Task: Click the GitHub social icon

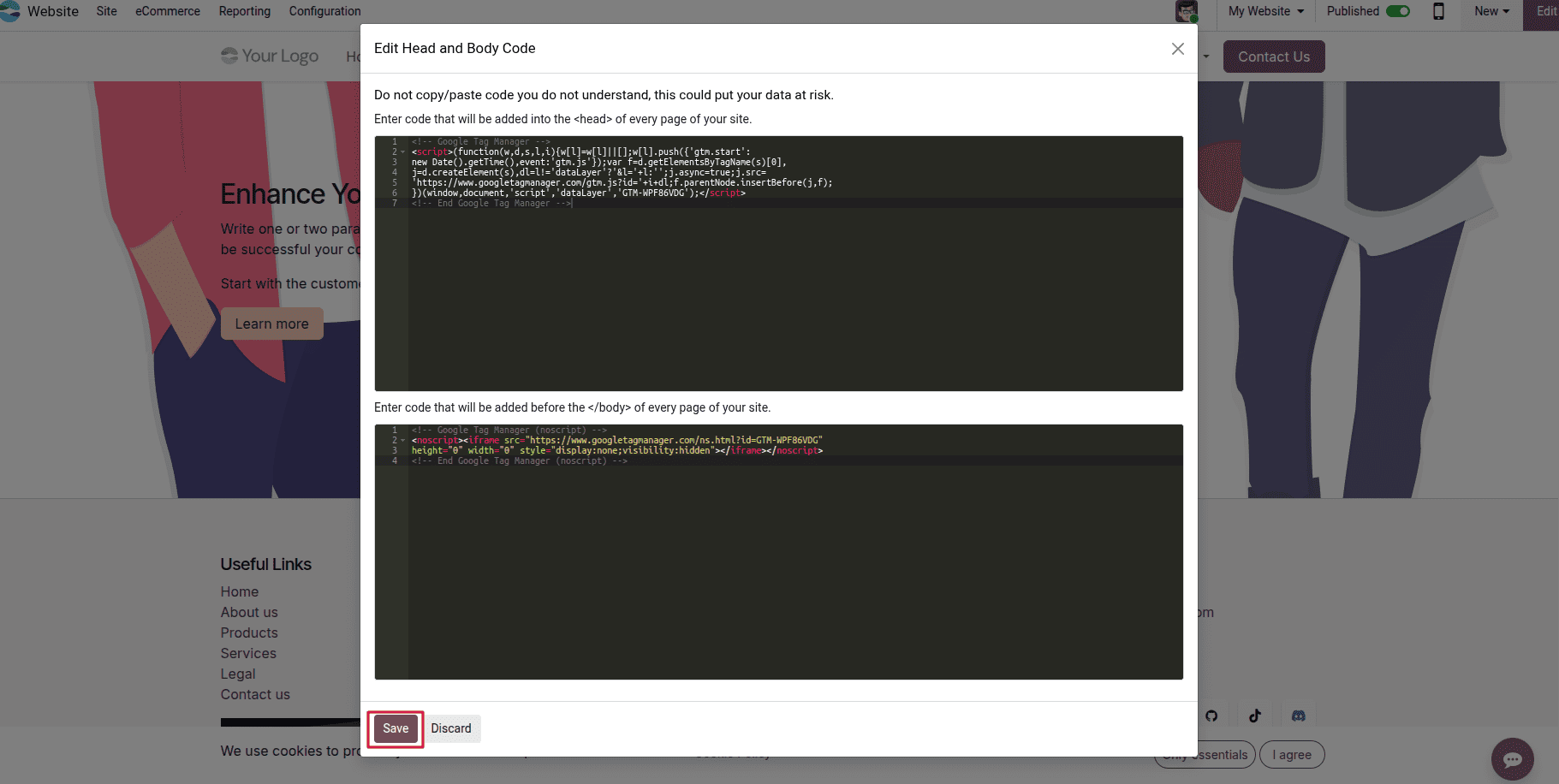Action: coord(1211,716)
